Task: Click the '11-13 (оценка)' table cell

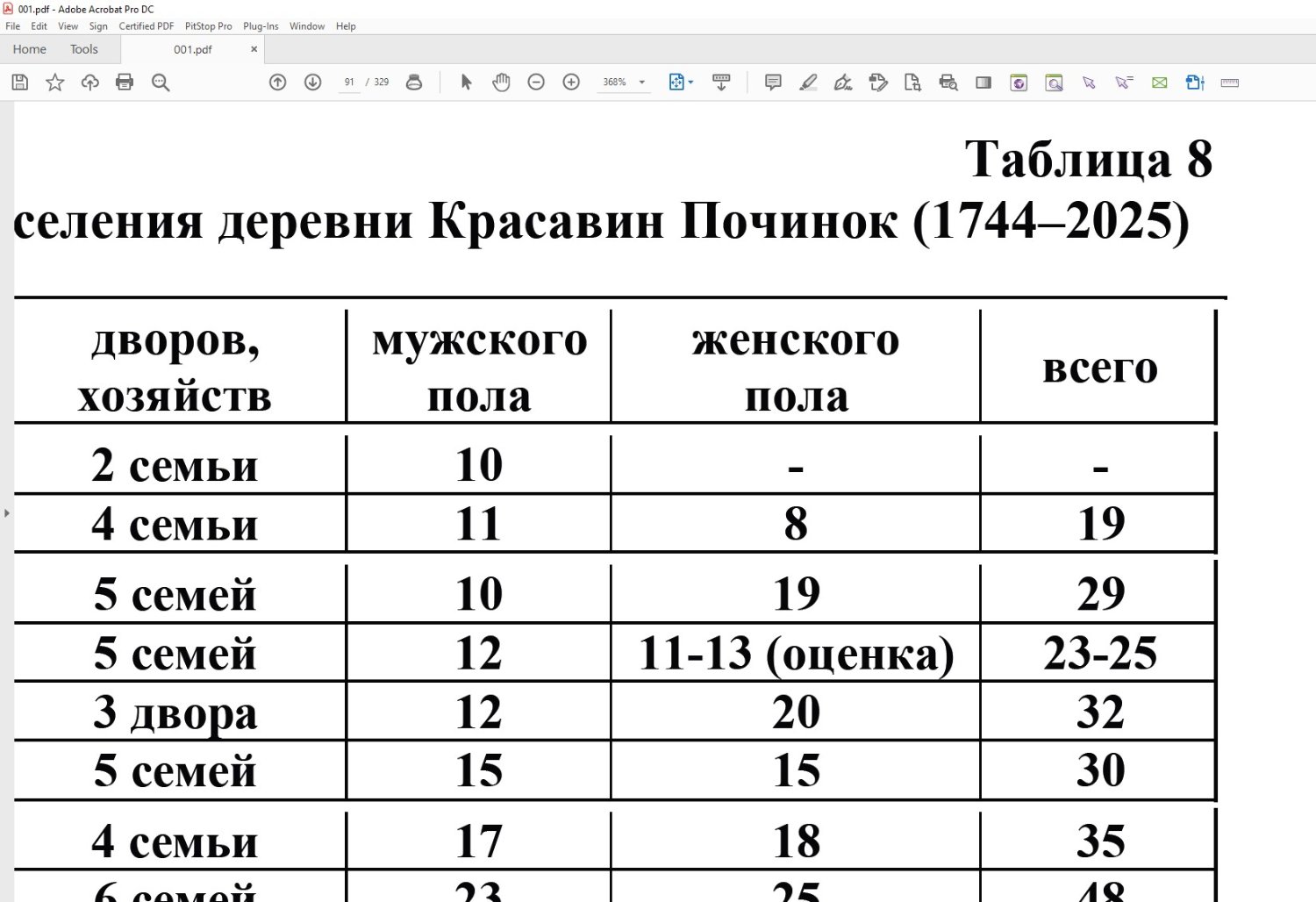Action: (796, 654)
